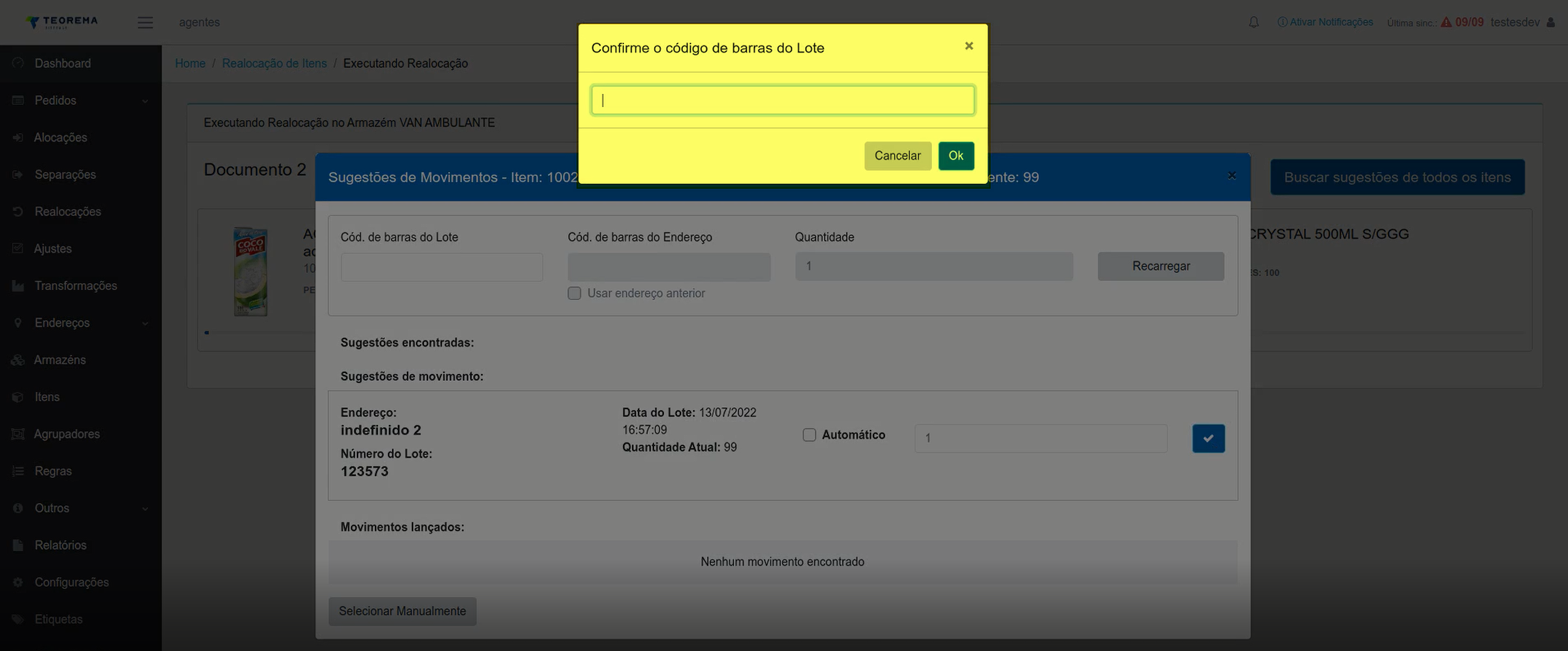Click the Outros info icon
Viewport: 1568px width, 651px height.
coord(18,508)
